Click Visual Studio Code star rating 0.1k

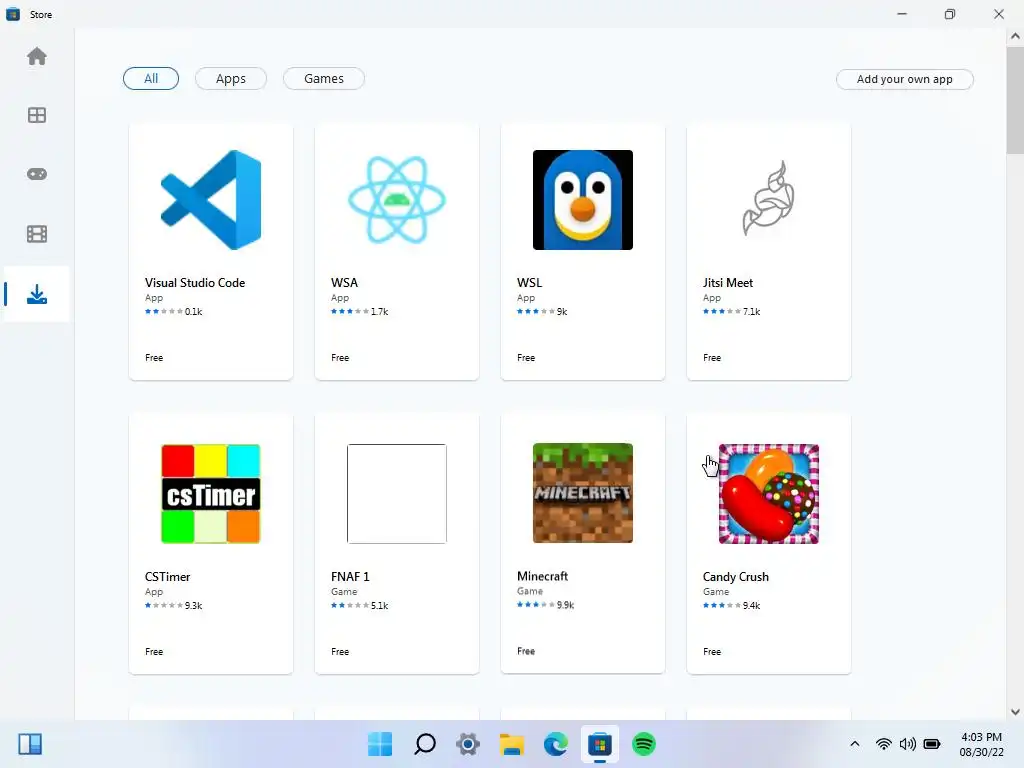point(174,312)
